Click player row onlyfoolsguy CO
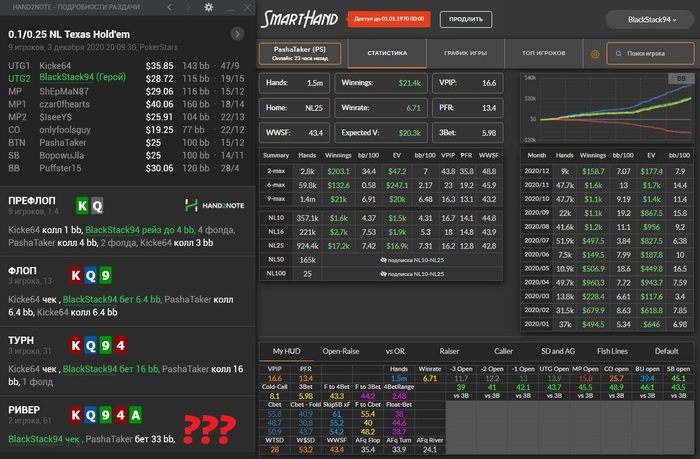The height and width of the screenshot is (459, 700). 126,130
